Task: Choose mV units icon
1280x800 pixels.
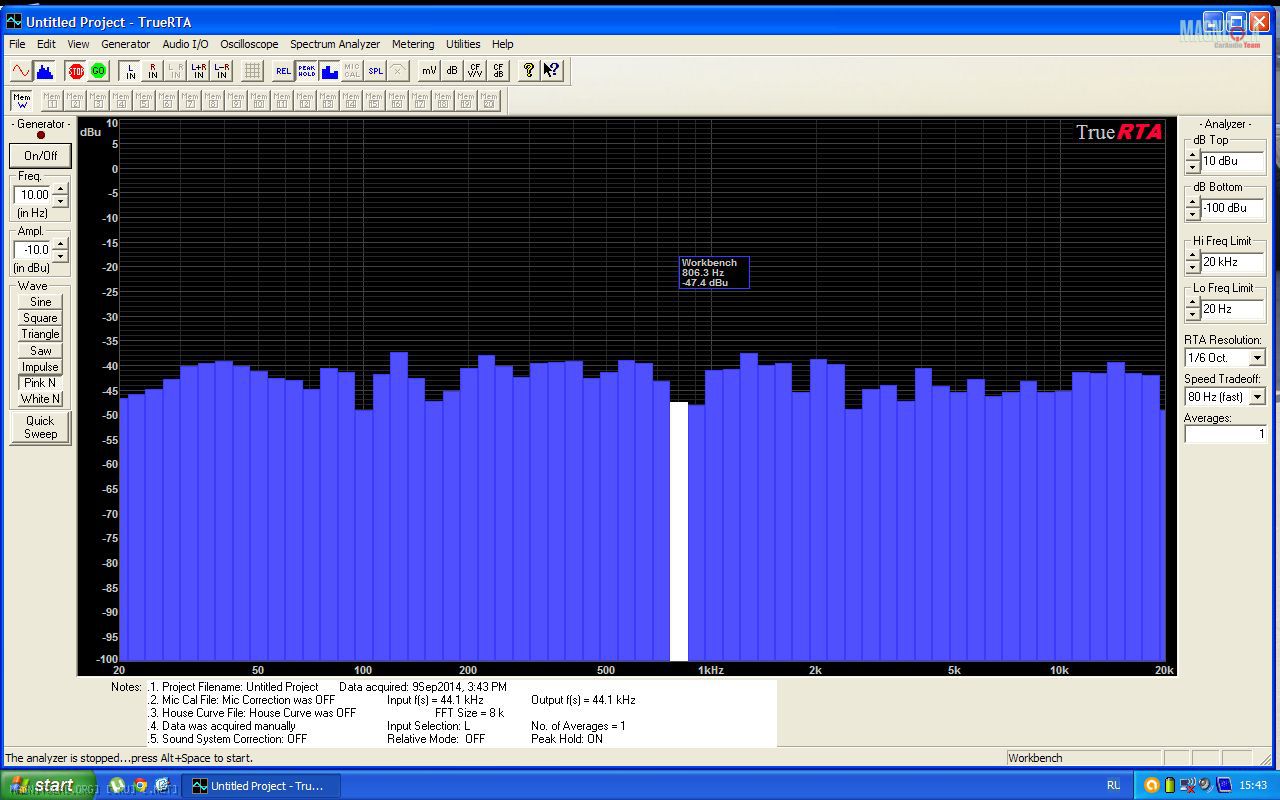Action: (429, 70)
